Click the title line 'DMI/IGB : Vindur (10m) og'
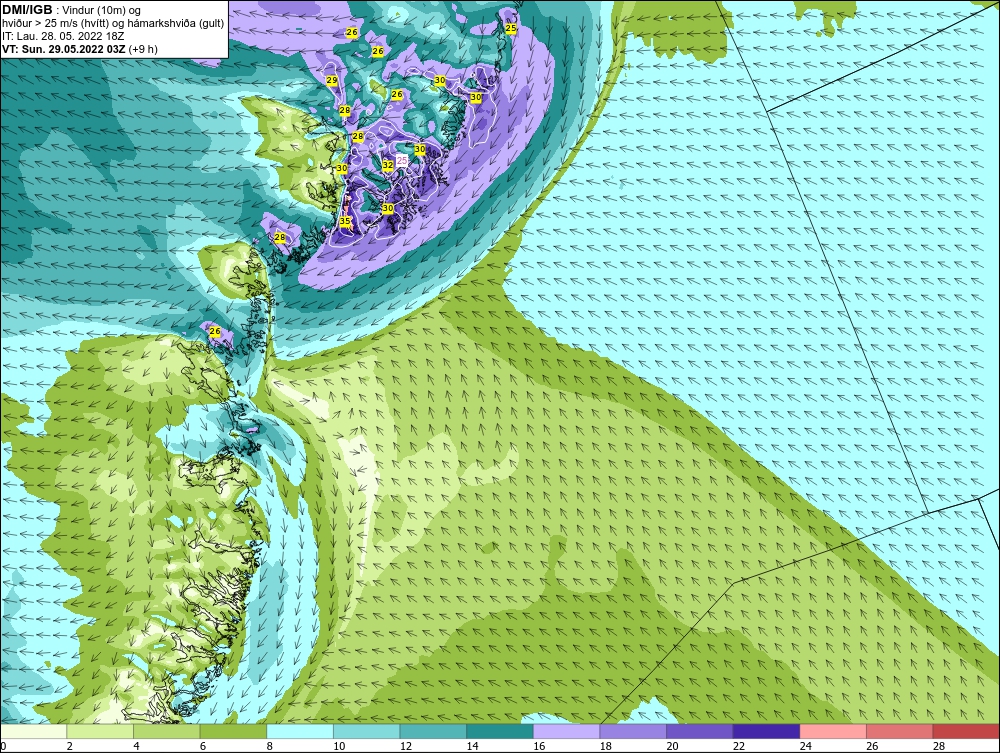This screenshot has height=753, width=1000. point(72,10)
